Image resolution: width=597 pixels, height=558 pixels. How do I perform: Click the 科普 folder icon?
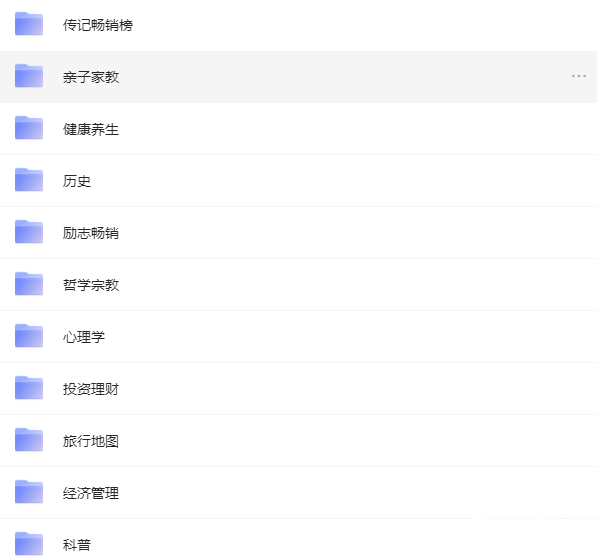click(x=29, y=544)
